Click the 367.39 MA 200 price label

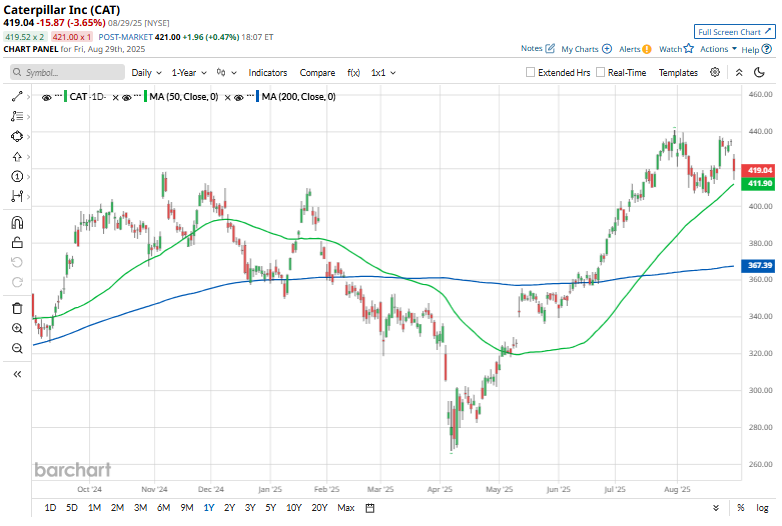[x=758, y=265]
